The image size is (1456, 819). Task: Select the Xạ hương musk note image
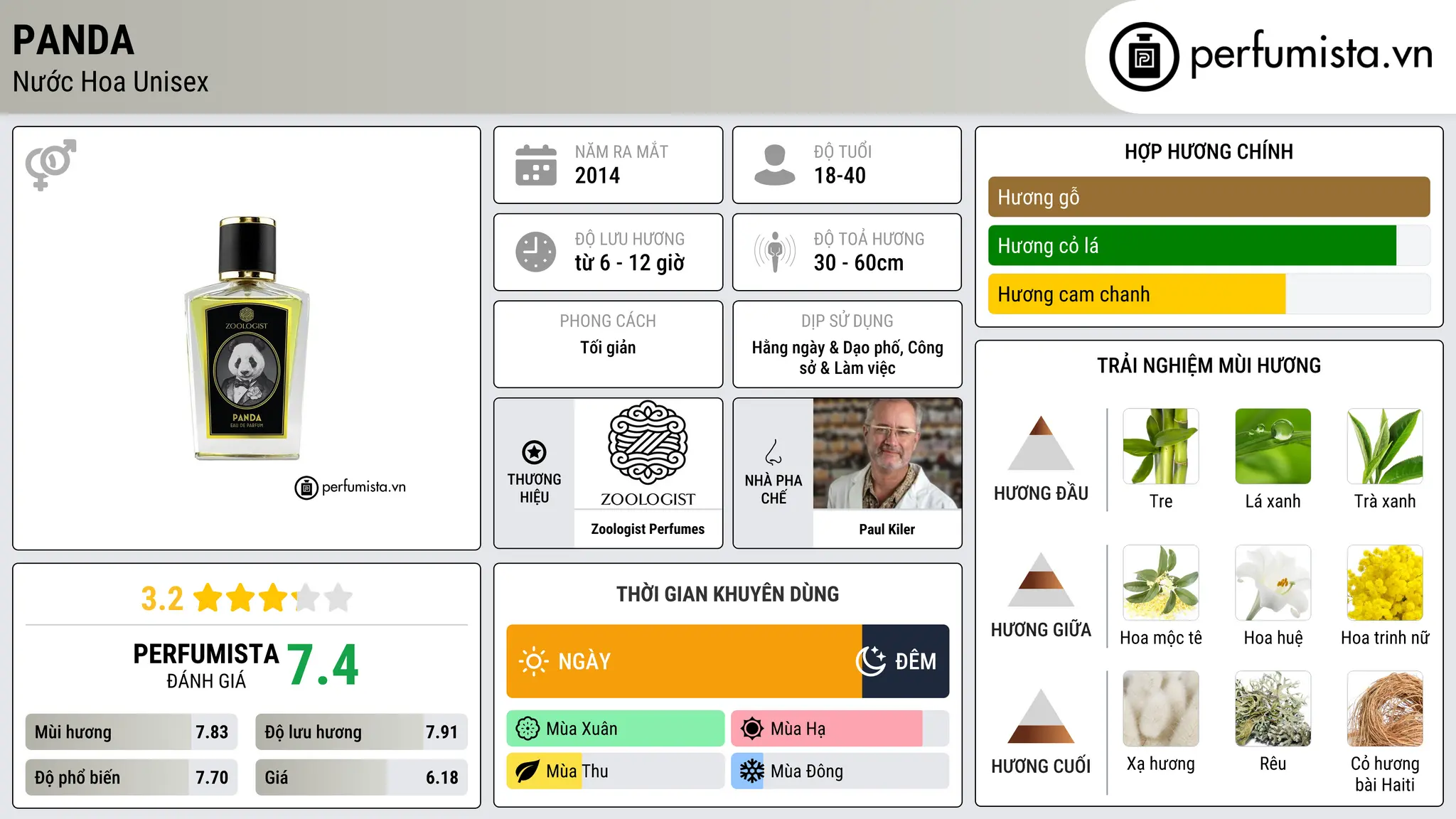pos(1161,709)
